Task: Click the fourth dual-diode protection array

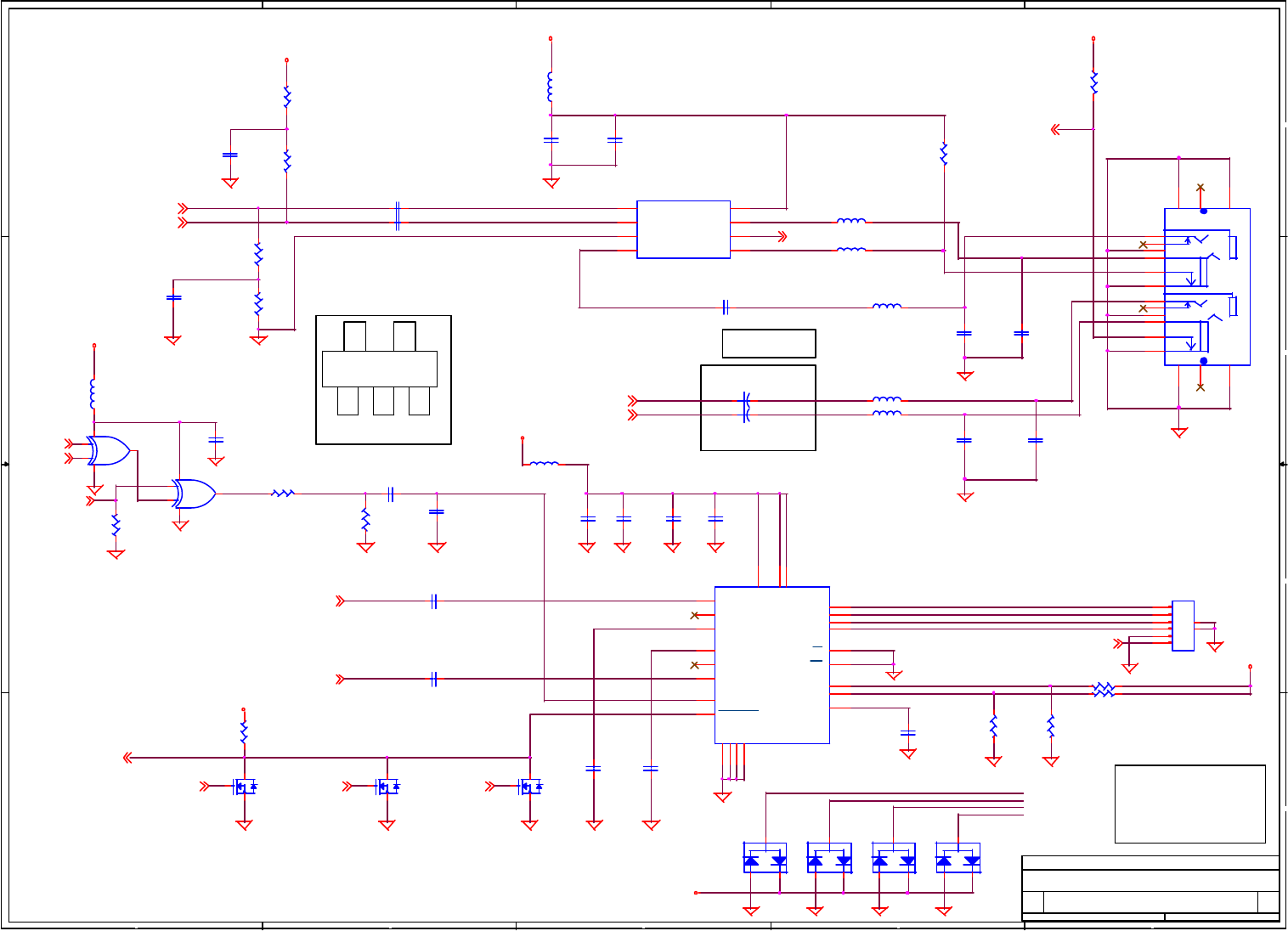Action: [x=958, y=858]
